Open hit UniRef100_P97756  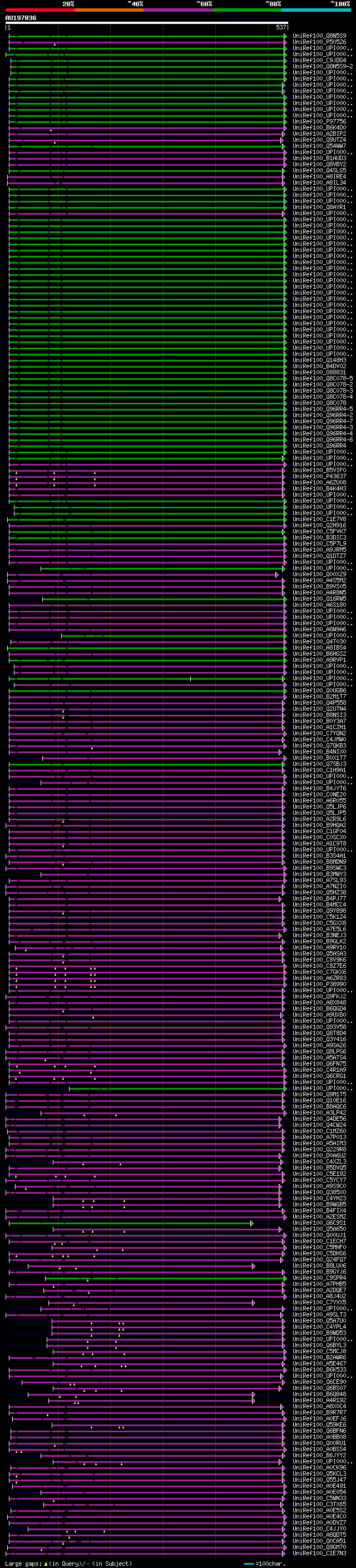click(319, 122)
